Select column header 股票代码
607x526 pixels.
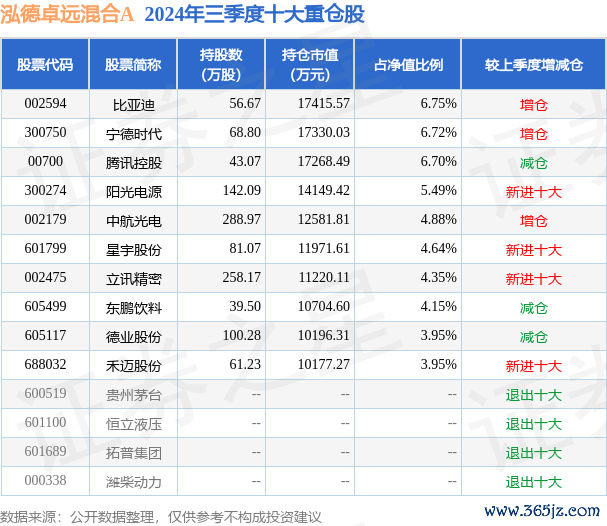pyautogui.click(x=45, y=64)
